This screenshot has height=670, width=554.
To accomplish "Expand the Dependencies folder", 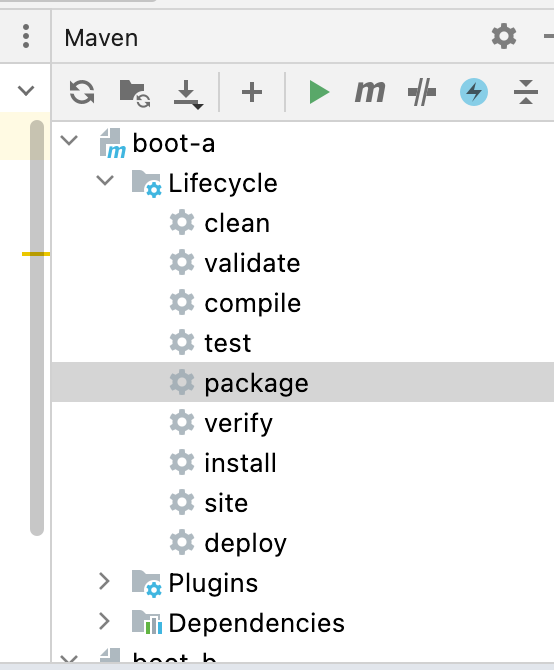I will coord(104,622).
